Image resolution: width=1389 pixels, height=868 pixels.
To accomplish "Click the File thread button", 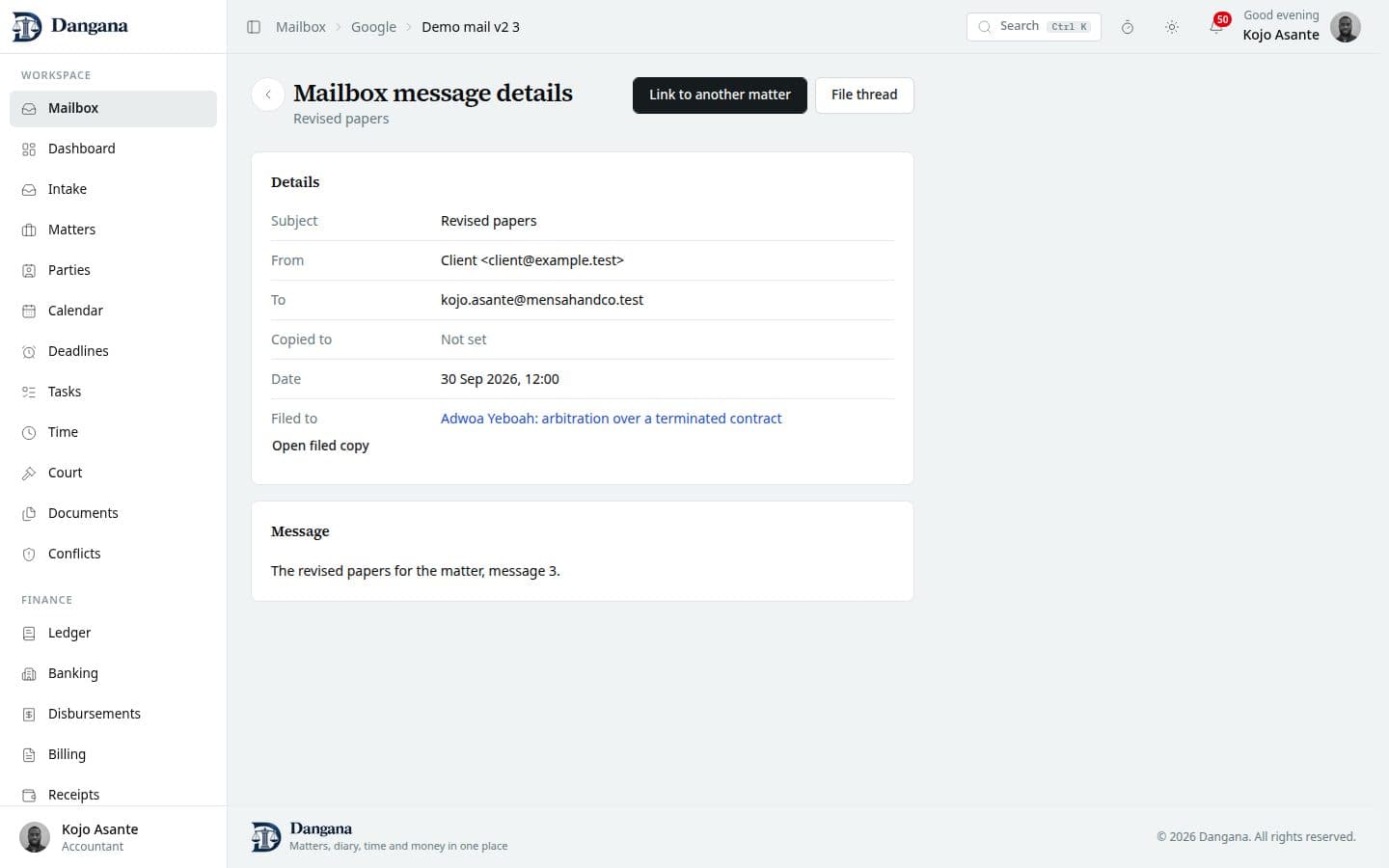I will coord(864,95).
